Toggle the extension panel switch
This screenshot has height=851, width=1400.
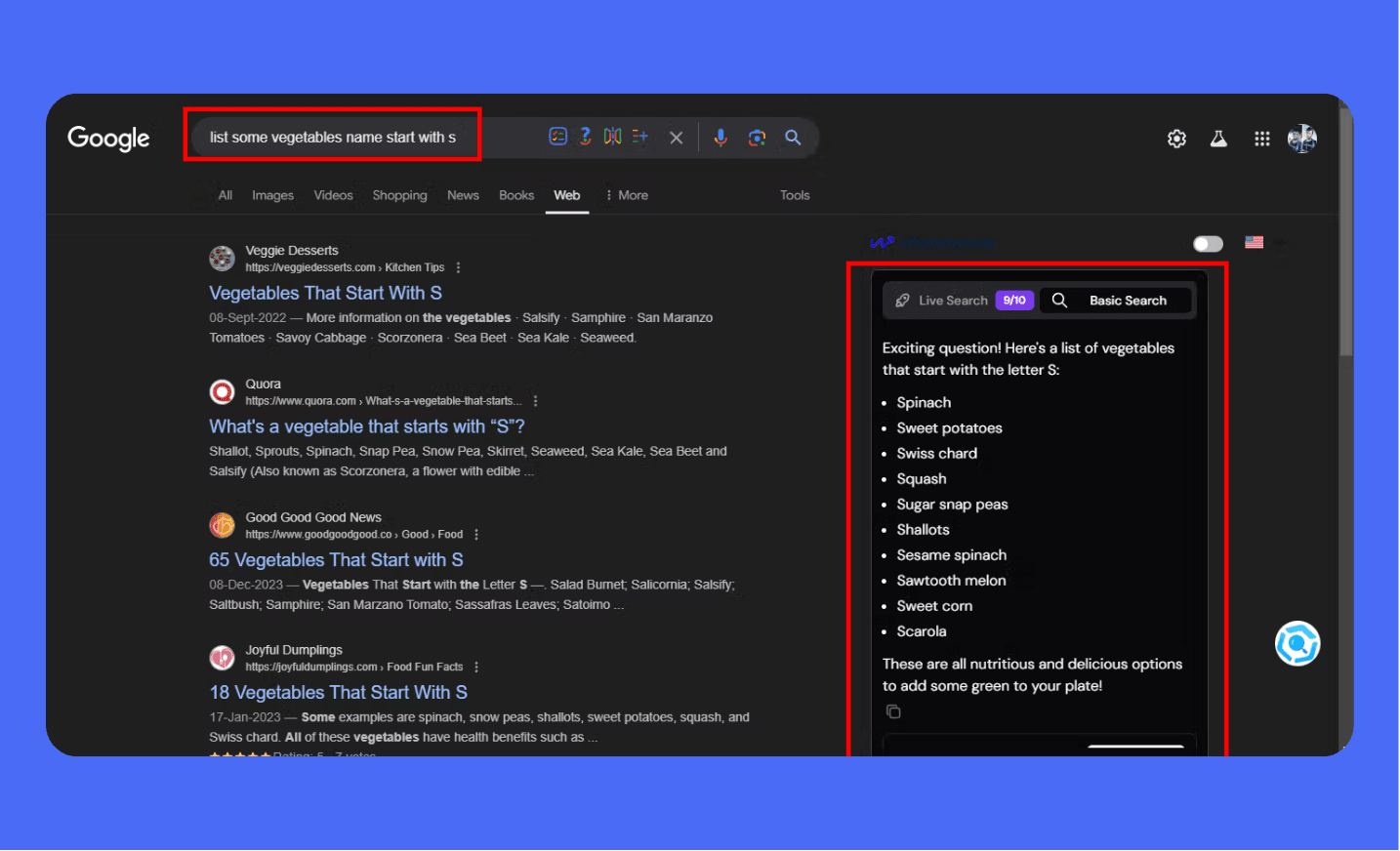[x=1208, y=243]
